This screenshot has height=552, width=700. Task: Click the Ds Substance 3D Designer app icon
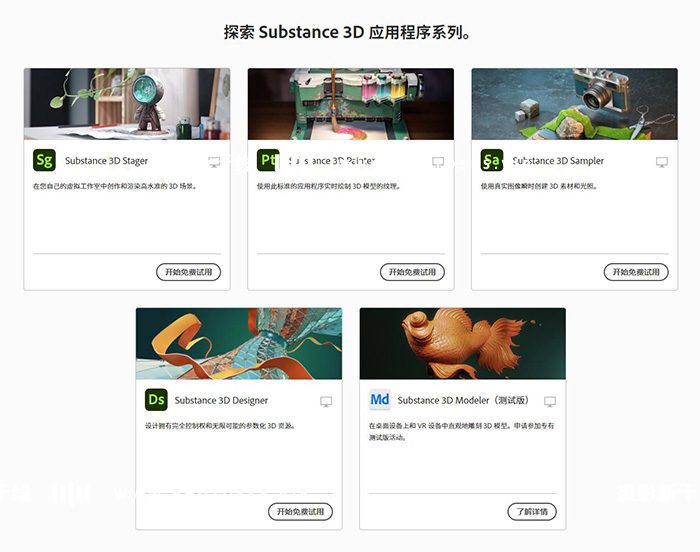(156, 400)
